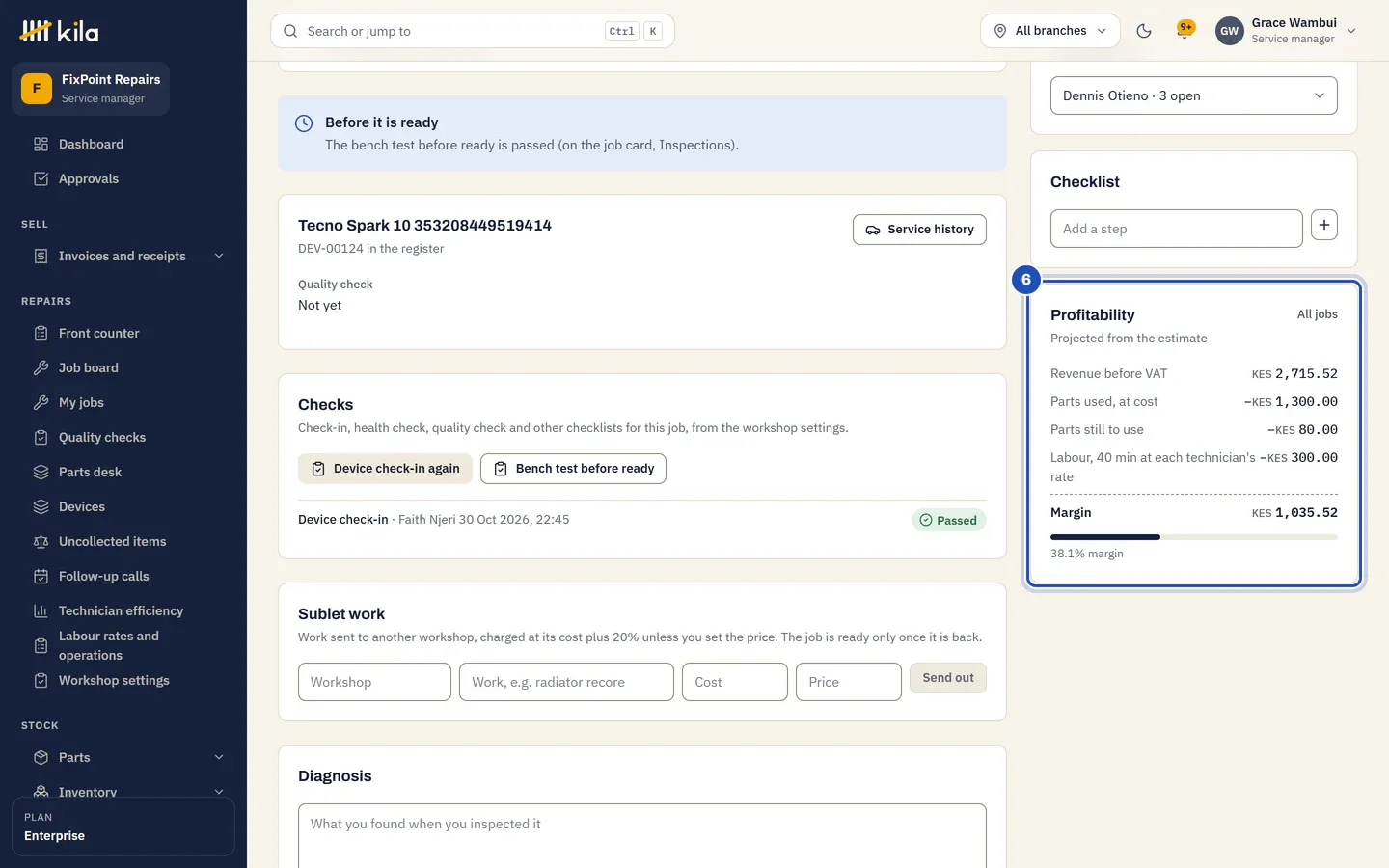Click margin progress bar in Profitability

[1193, 537]
